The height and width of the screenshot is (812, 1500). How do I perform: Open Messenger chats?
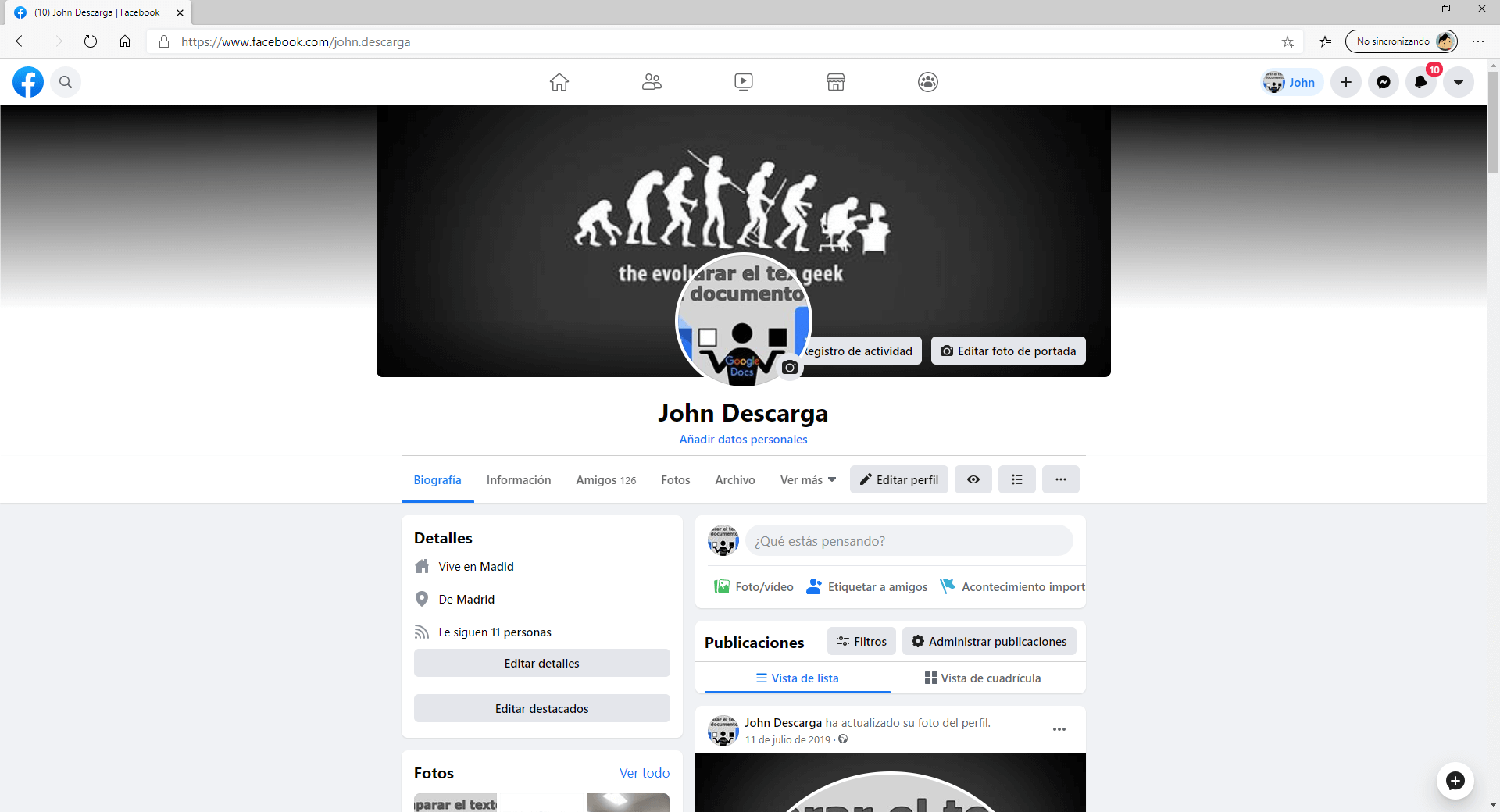click(1384, 82)
